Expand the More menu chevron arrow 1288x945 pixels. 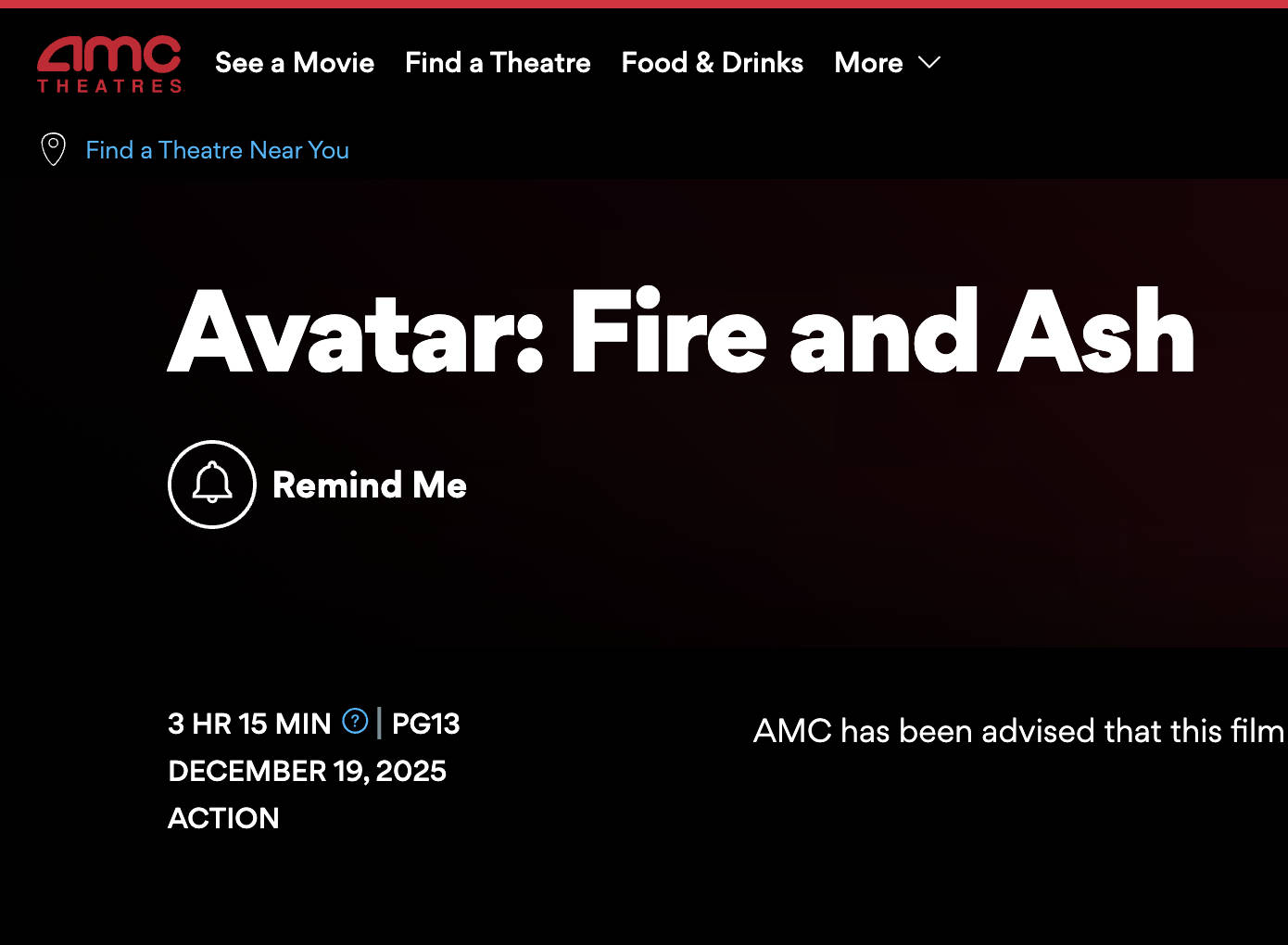(x=929, y=62)
